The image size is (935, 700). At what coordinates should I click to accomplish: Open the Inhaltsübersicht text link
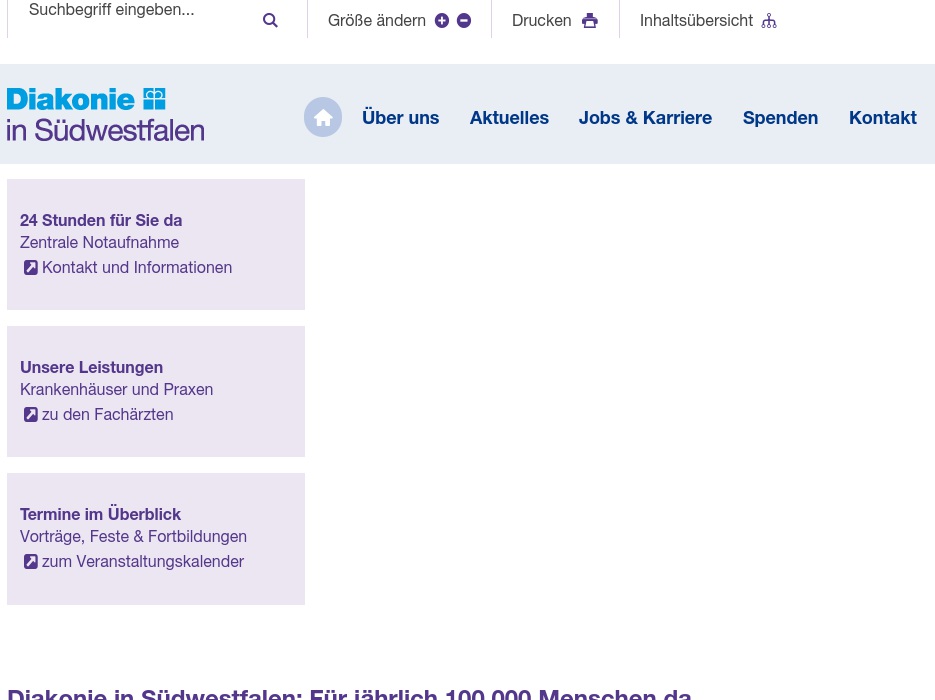point(696,20)
